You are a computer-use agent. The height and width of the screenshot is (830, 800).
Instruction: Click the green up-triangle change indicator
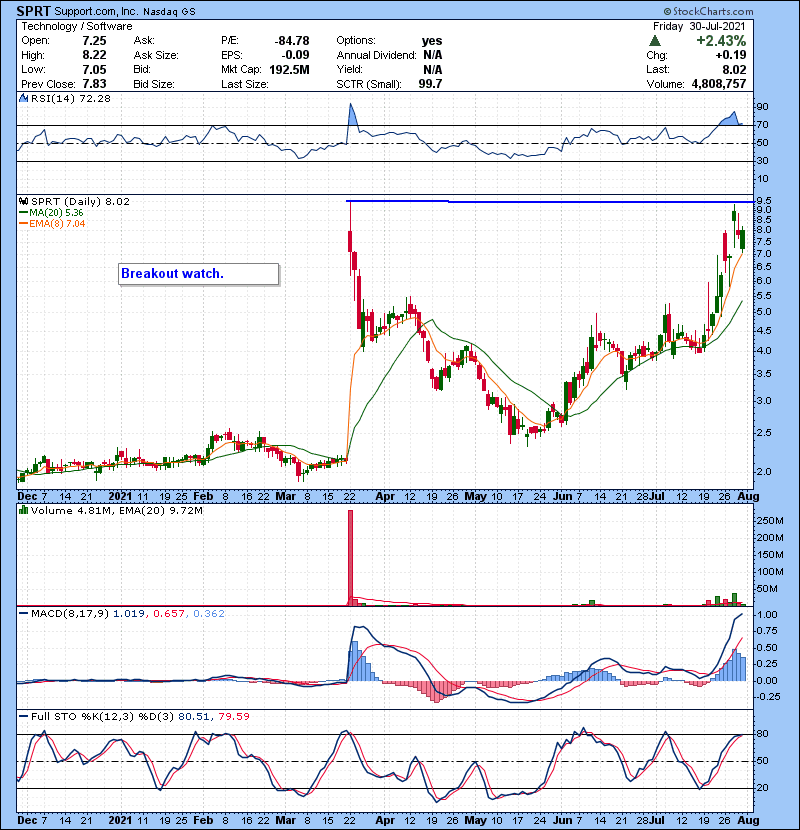click(x=655, y=41)
